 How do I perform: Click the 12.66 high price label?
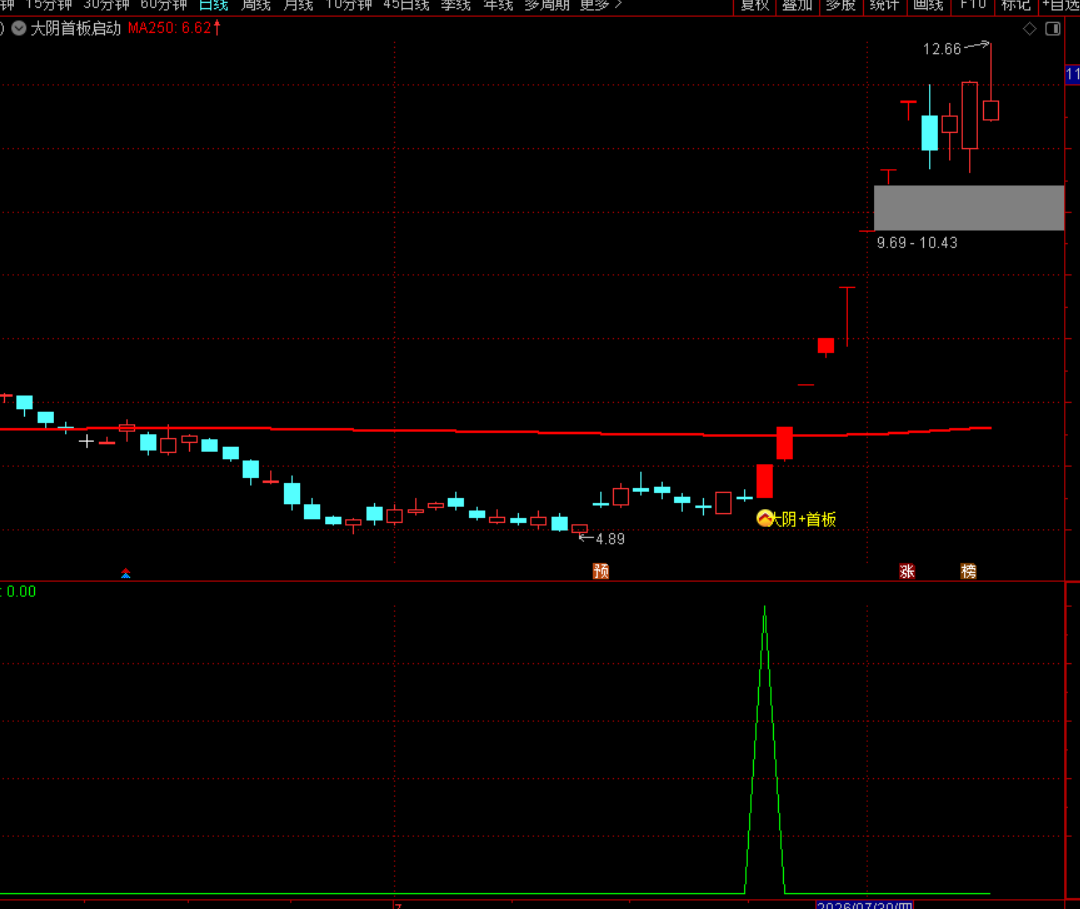coord(942,49)
